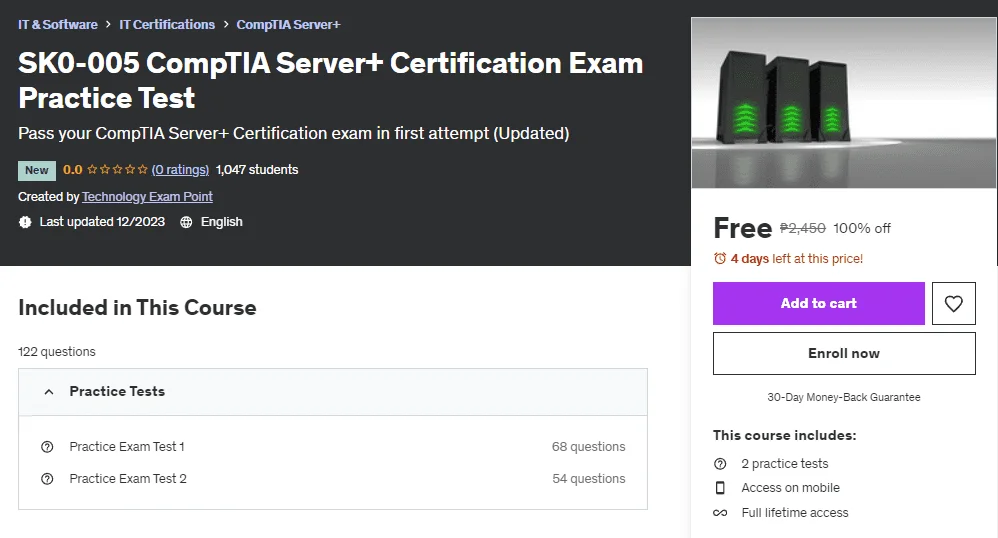
Task: Click Last updated 12/2023 text
Action: [102, 222]
